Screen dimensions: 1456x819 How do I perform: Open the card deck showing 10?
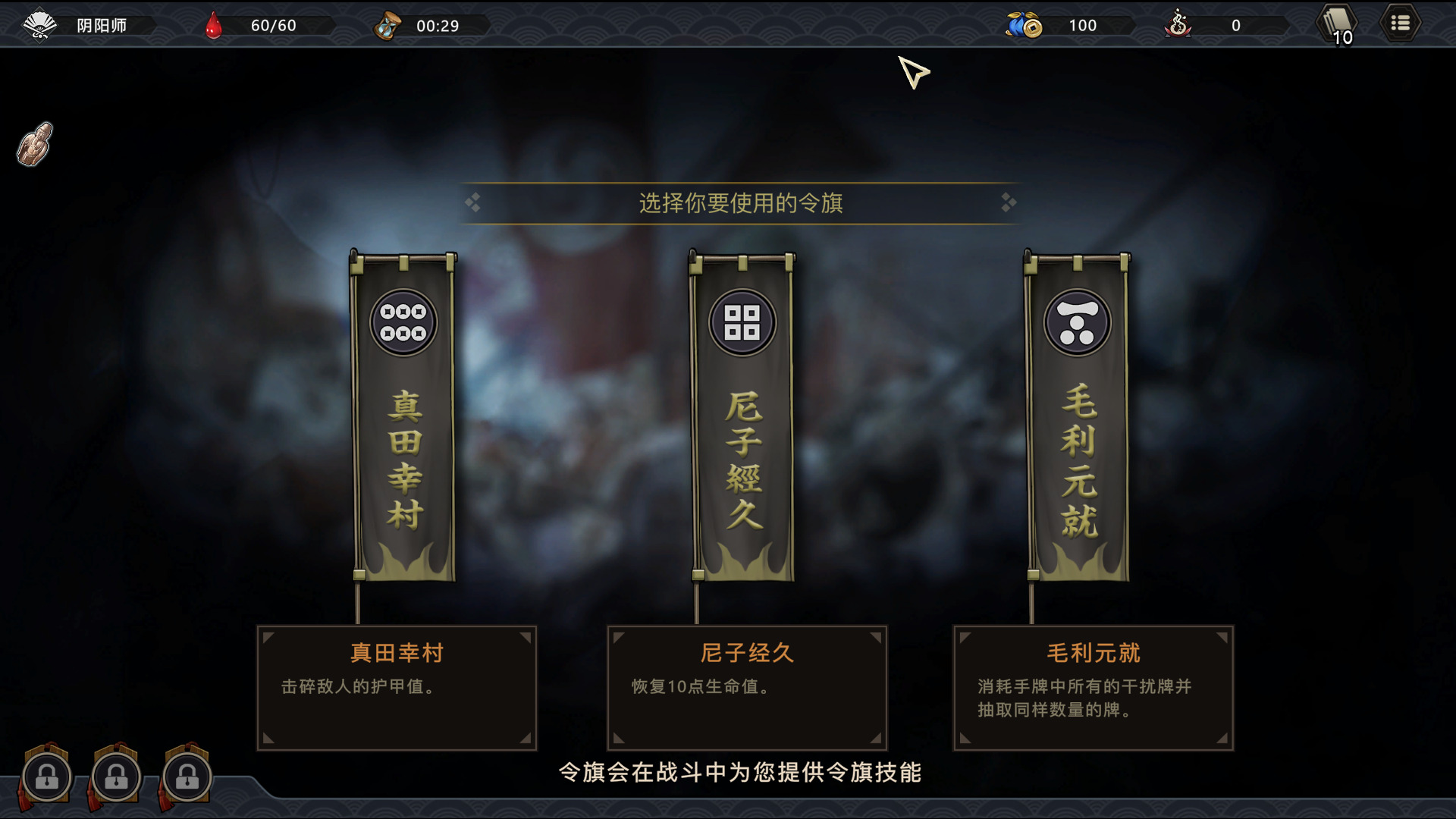coord(1338,25)
